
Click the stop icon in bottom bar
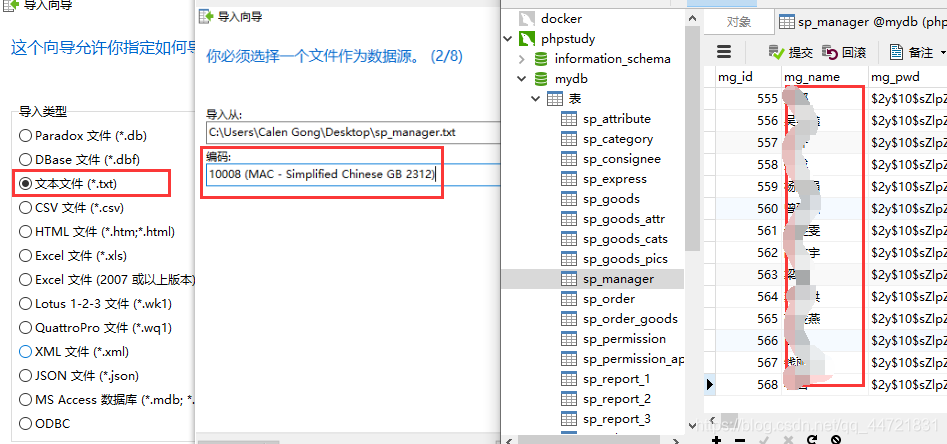[x=836, y=439]
